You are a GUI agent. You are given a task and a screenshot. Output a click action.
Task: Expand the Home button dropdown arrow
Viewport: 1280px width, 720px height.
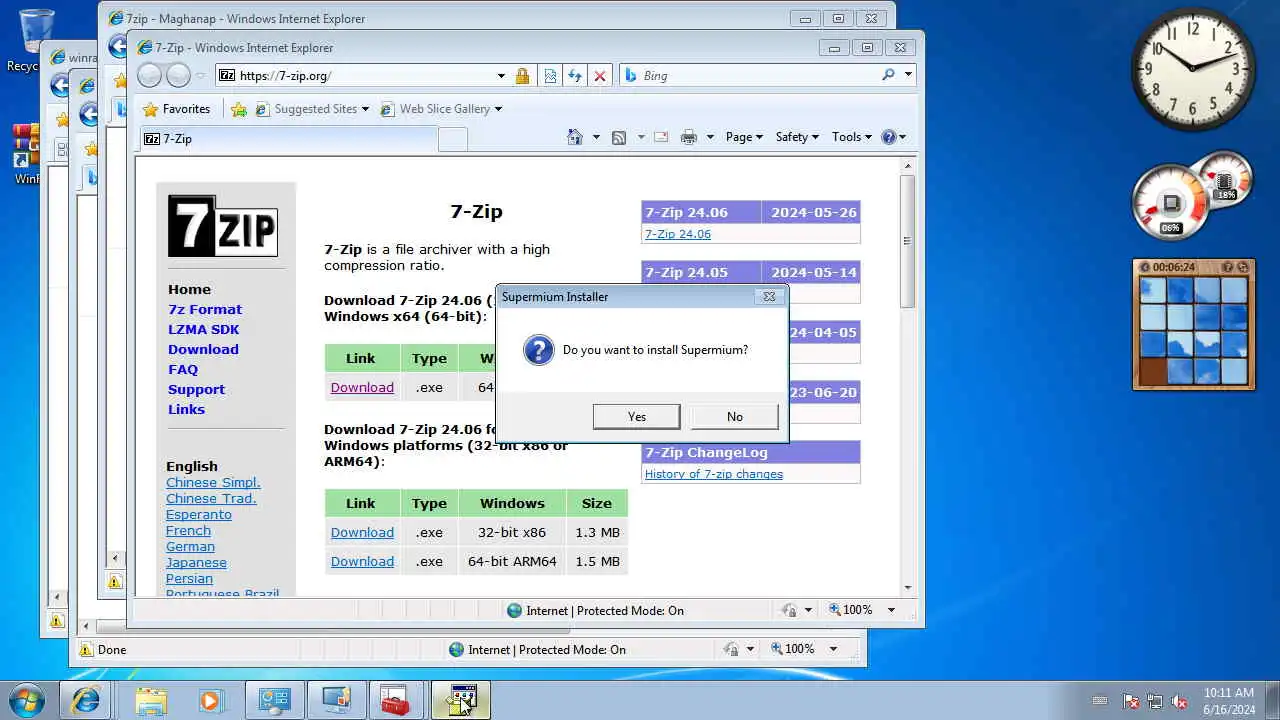point(596,137)
